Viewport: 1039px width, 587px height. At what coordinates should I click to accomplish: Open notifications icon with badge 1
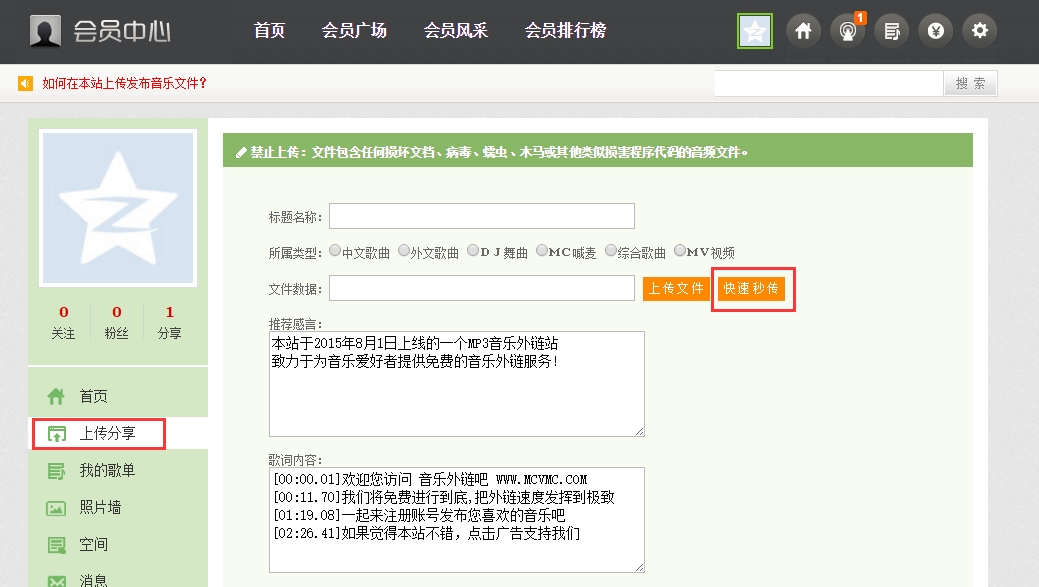click(x=847, y=31)
